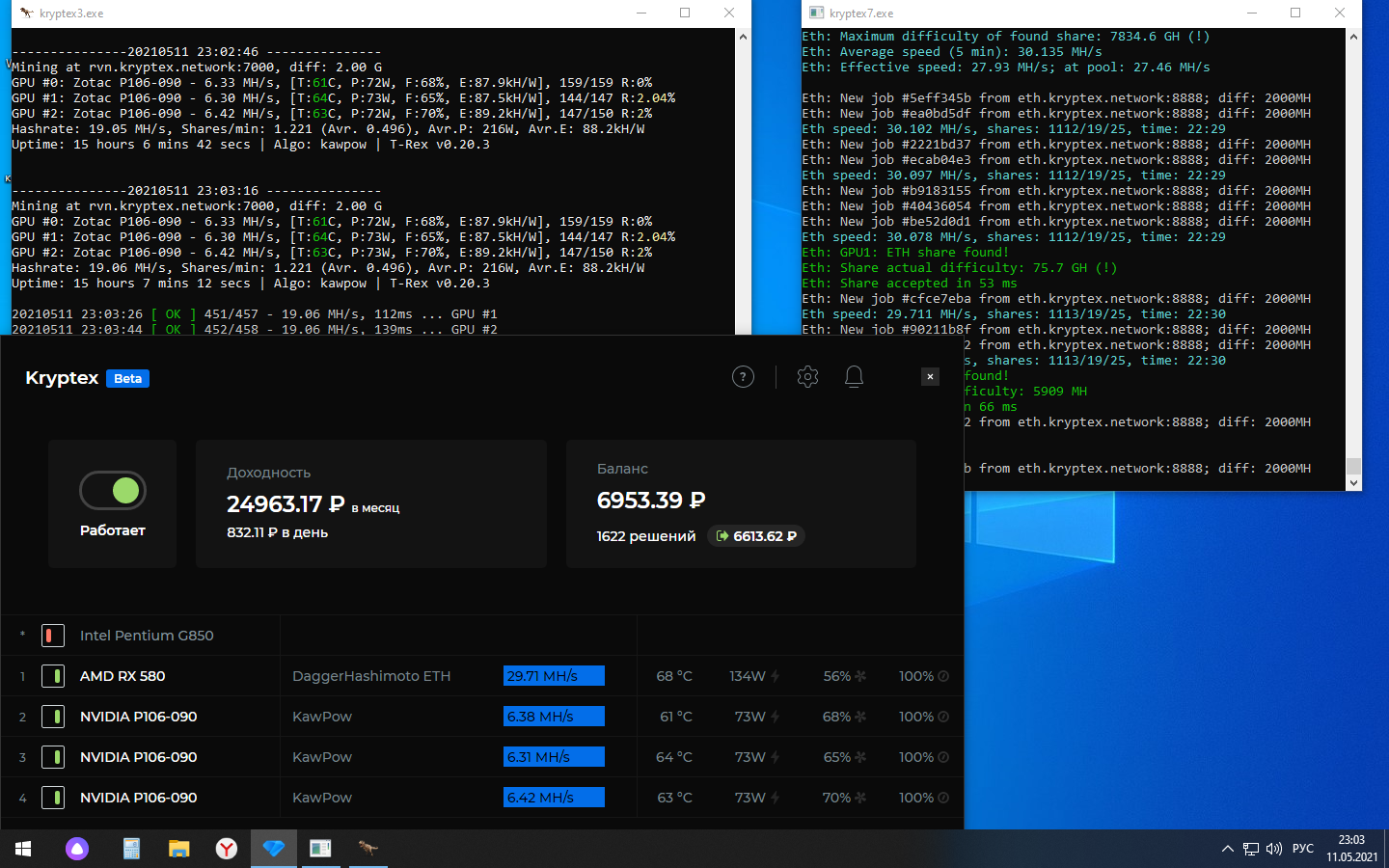Switch the РУС input language indicator
The height and width of the screenshot is (868, 1389).
click(1303, 849)
